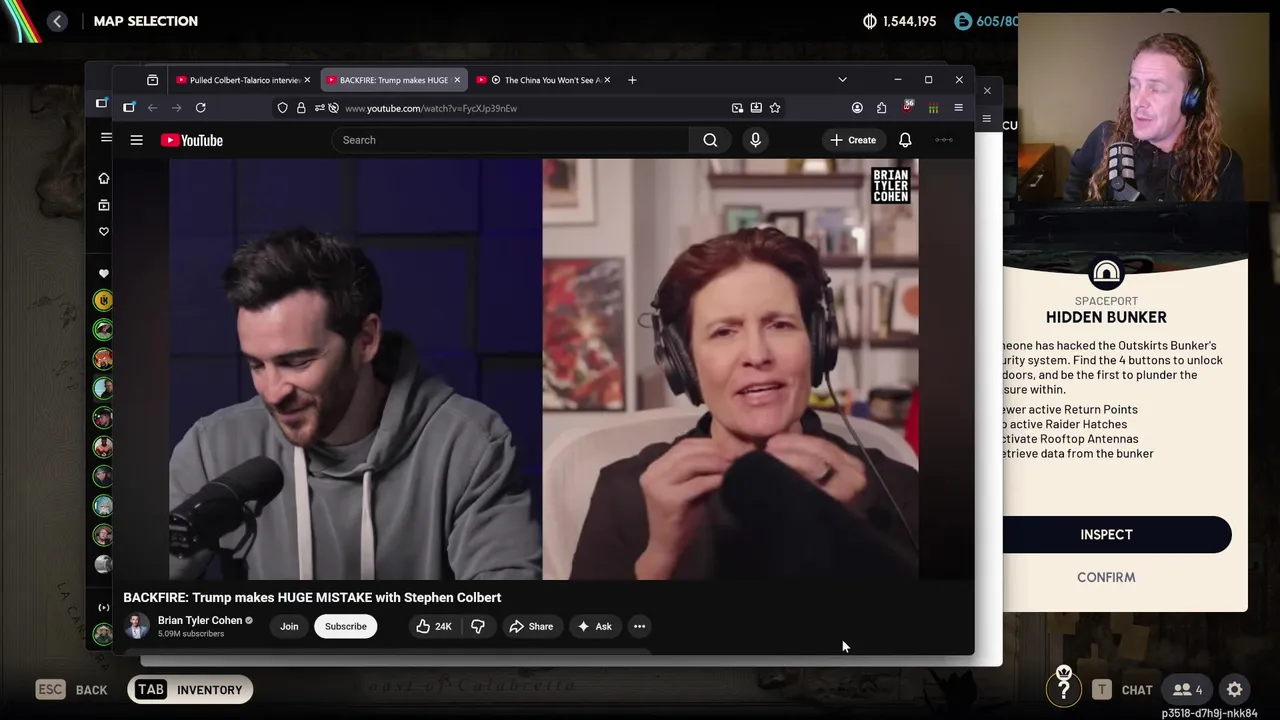Open the T CHAT button
Image resolution: width=1280 pixels, height=720 pixels.
tap(1122, 689)
